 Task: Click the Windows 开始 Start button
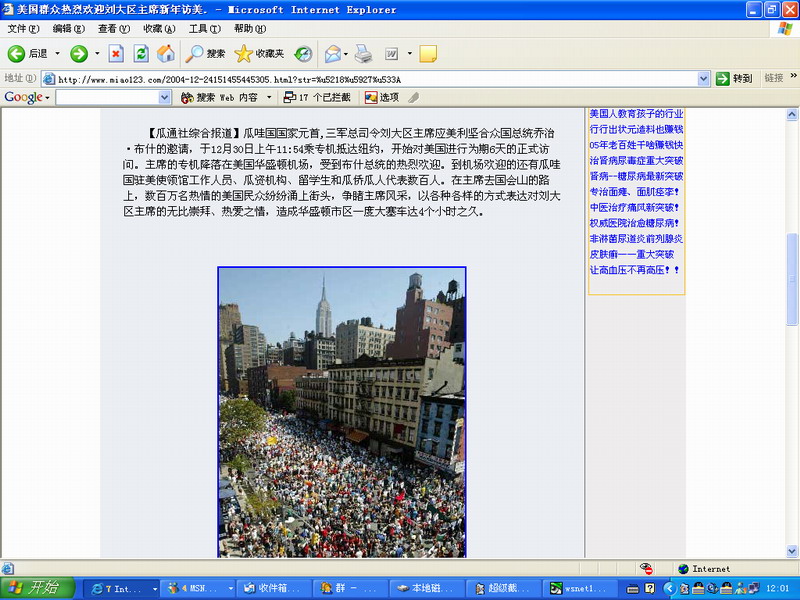tap(37, 588)
